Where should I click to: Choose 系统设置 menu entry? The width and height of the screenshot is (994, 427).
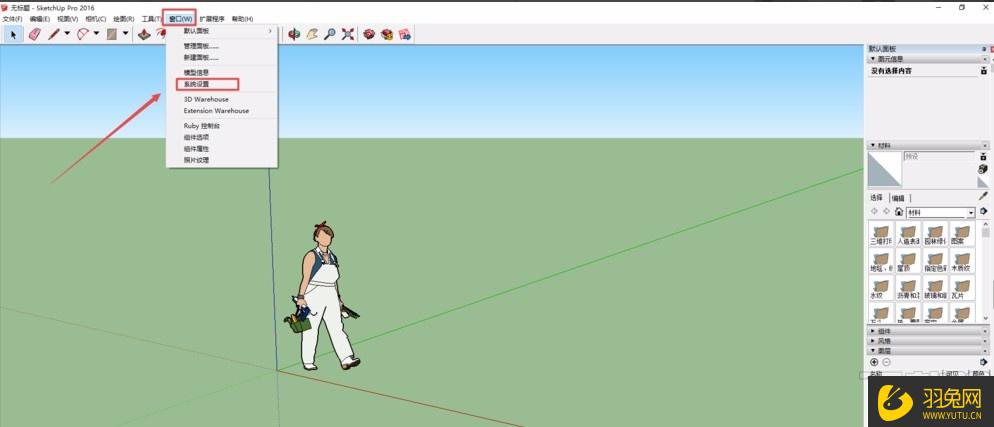tap(221, 84)
